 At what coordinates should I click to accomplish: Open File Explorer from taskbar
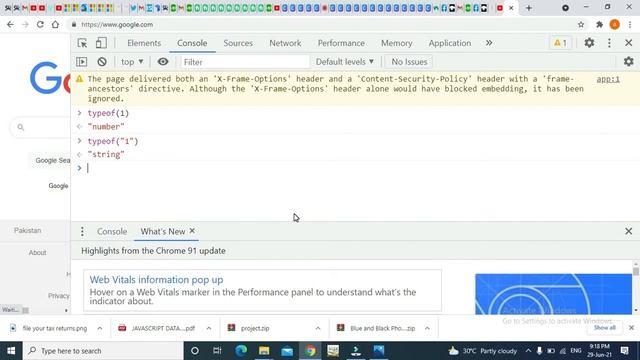click(x=264, y=351)
